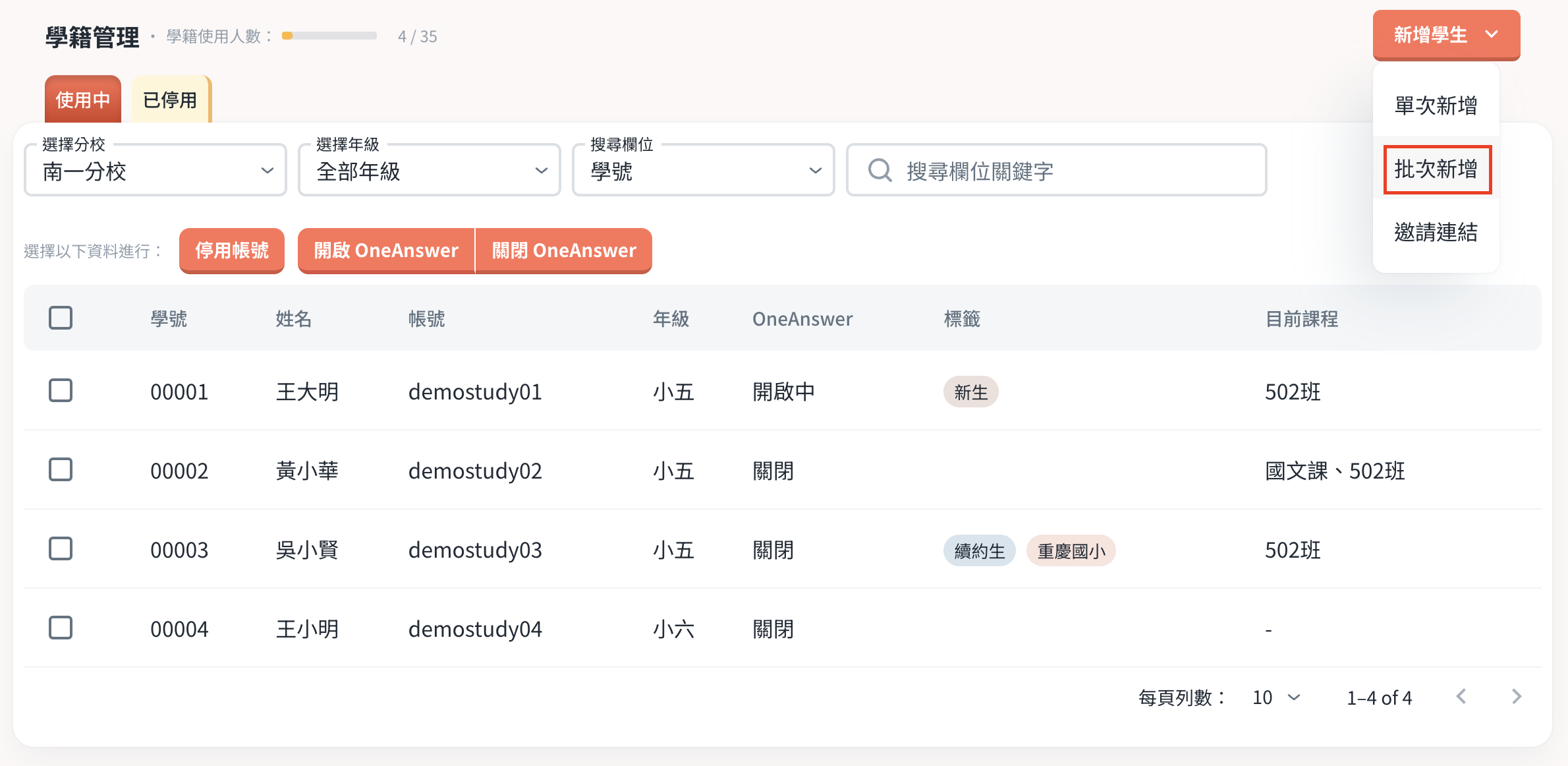Click student name 黃小華

click(x=307, y=471)
